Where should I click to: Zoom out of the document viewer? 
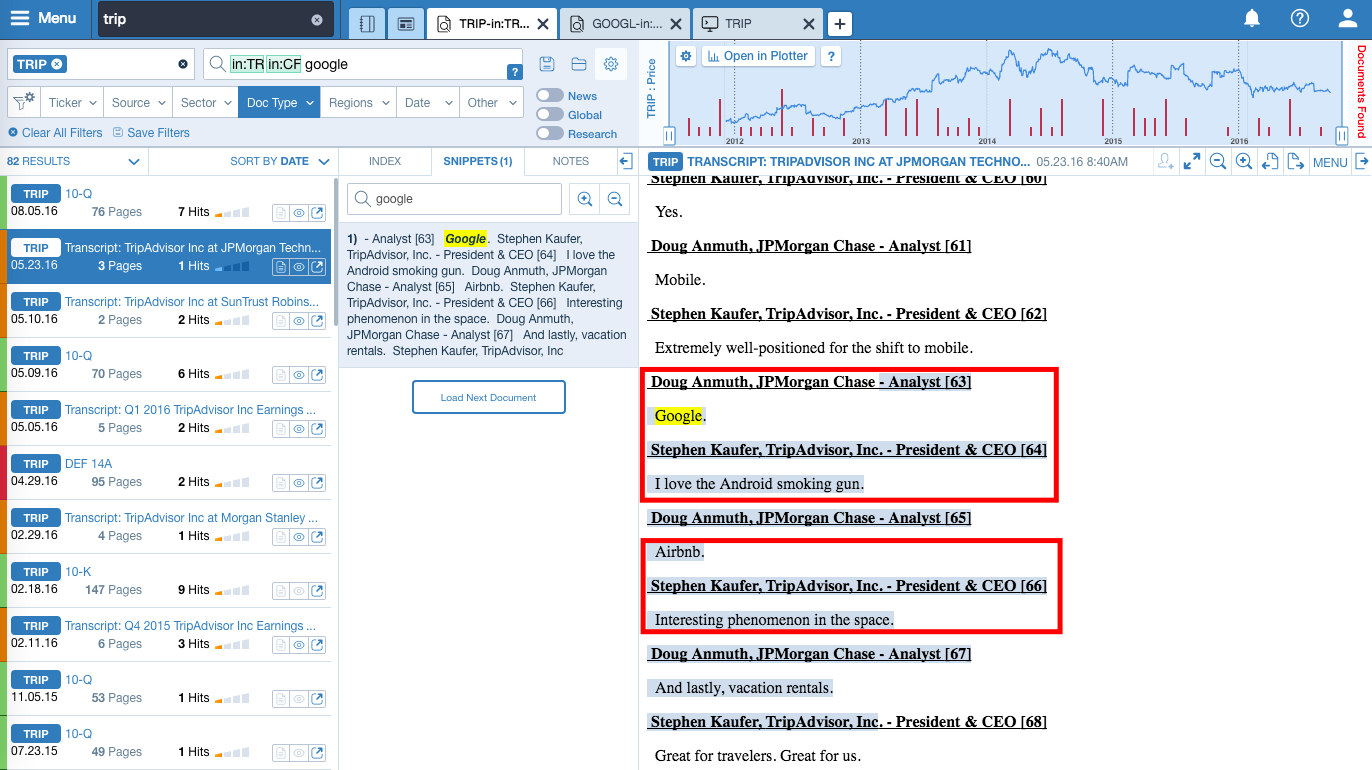1218,161
